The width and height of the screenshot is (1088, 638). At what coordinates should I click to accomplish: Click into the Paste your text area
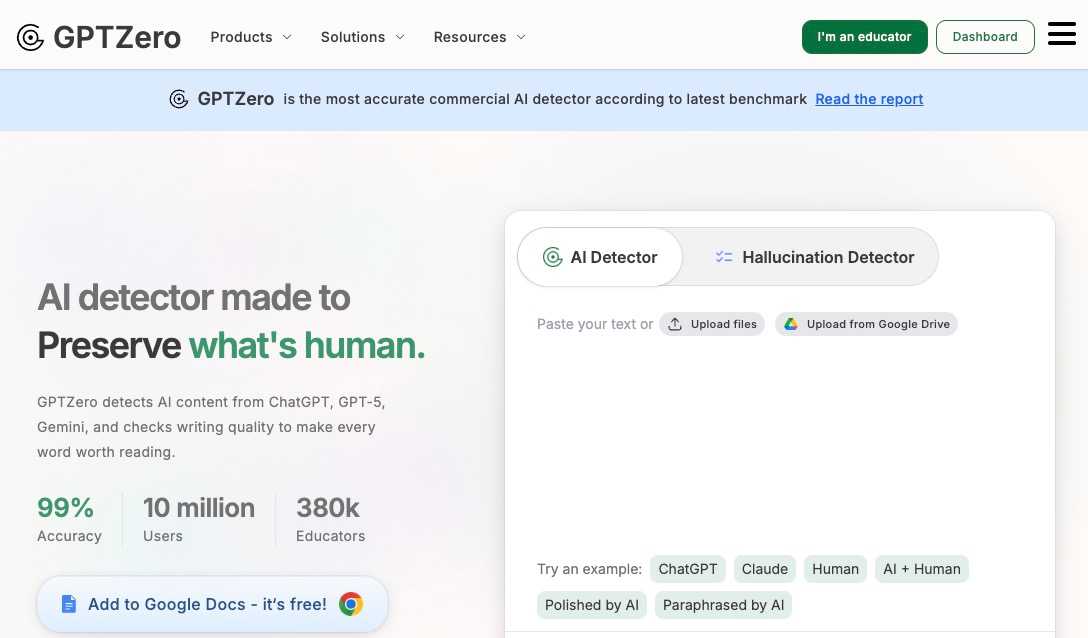click(x=780, y=440)
